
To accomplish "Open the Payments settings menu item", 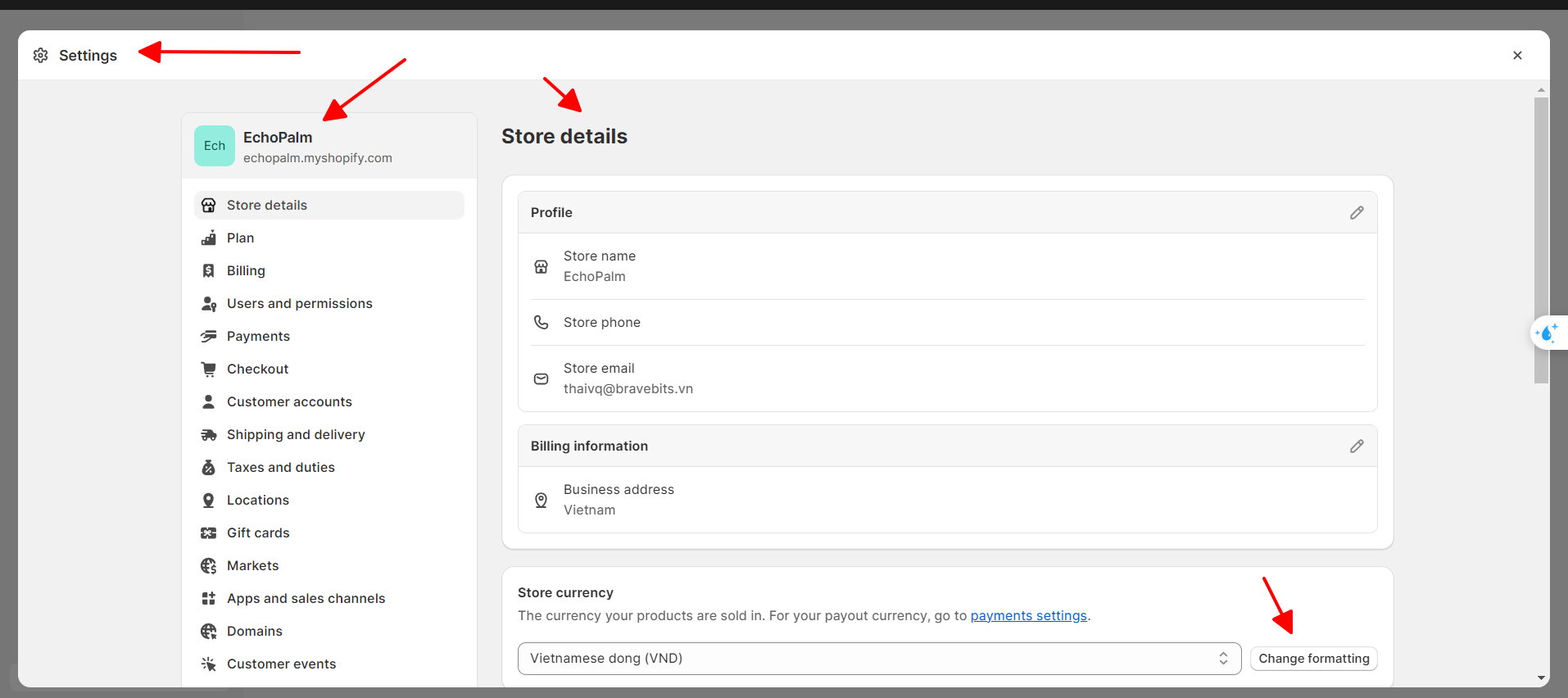I will pos(258,337).
